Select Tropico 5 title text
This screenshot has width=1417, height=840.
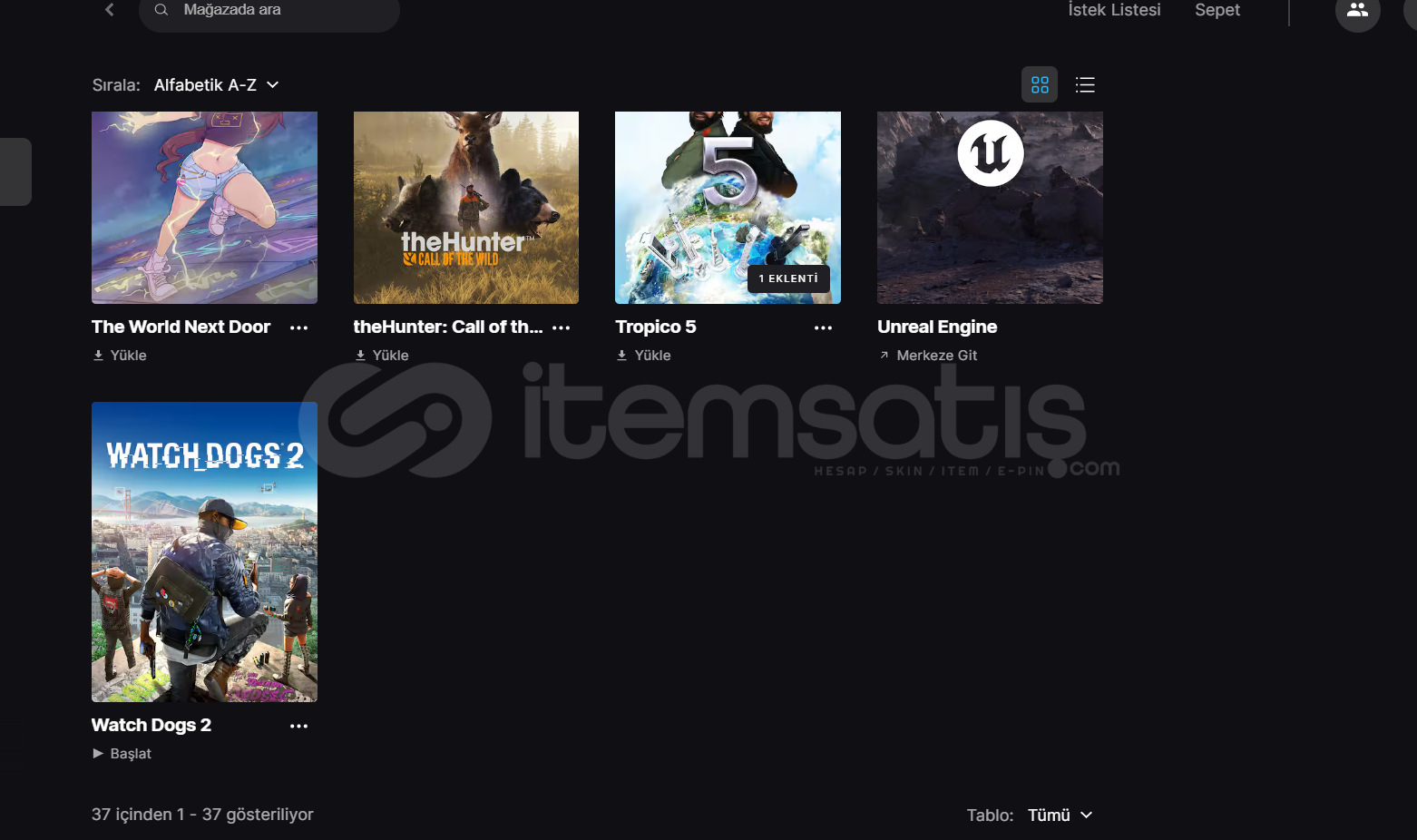(656, 327)
